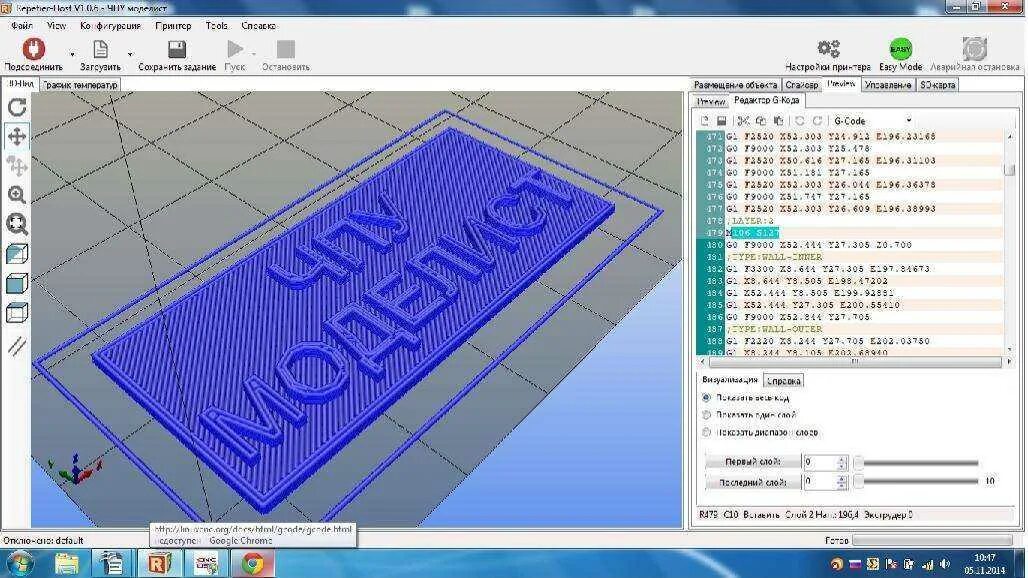Click the fit-to-view zoom icon
Viewport: 1028px width, 578px height.
coord(17,224)
